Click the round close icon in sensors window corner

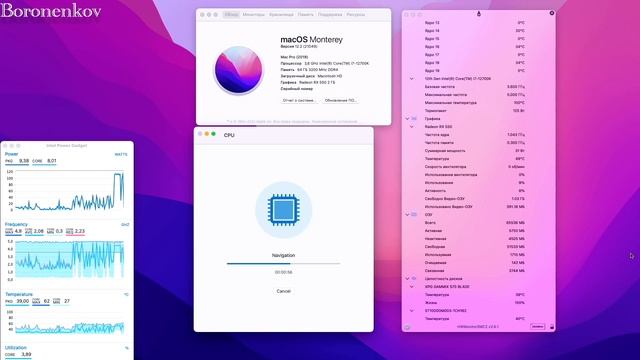tap(552, 13)
